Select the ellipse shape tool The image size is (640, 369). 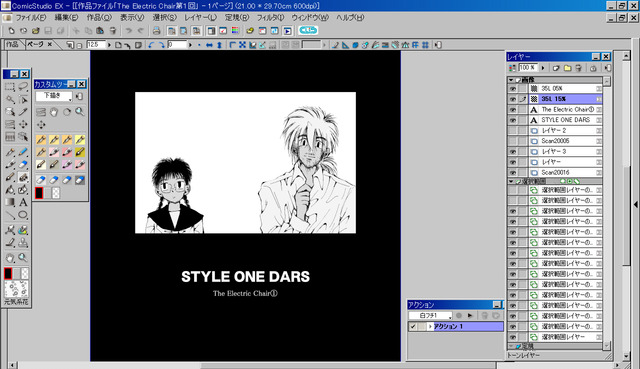coord(23,215)
